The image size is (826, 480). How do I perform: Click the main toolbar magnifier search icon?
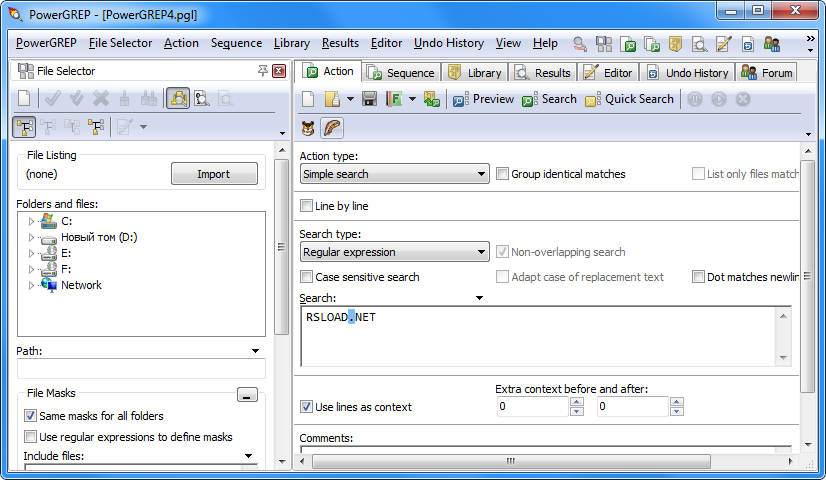580,44
